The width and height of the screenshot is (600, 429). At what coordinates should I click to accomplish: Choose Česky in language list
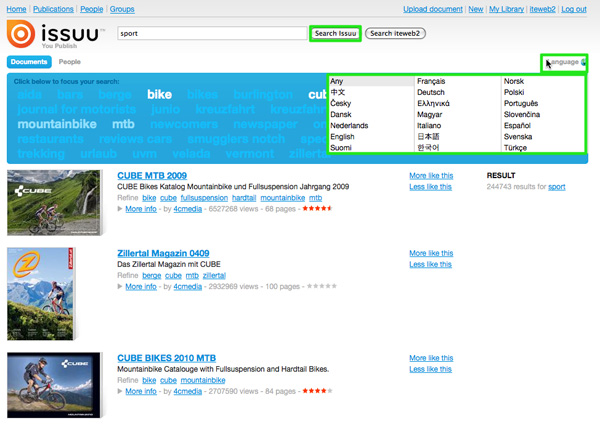tap(341, 103)
